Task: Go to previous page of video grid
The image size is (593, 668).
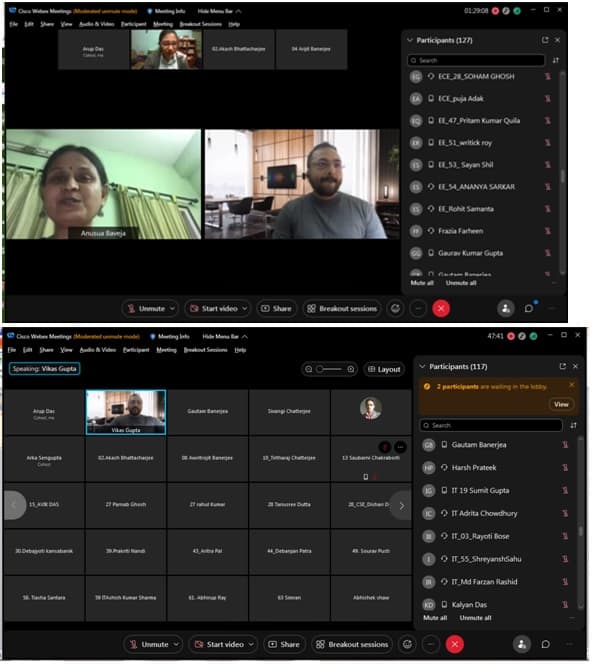Action: [14, 505]
